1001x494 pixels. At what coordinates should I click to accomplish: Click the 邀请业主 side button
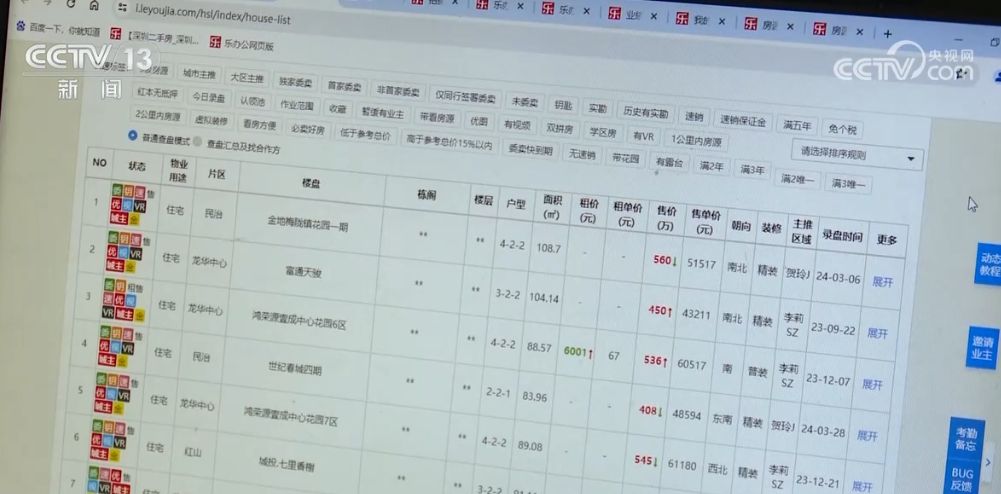click(x=983, y=348)
